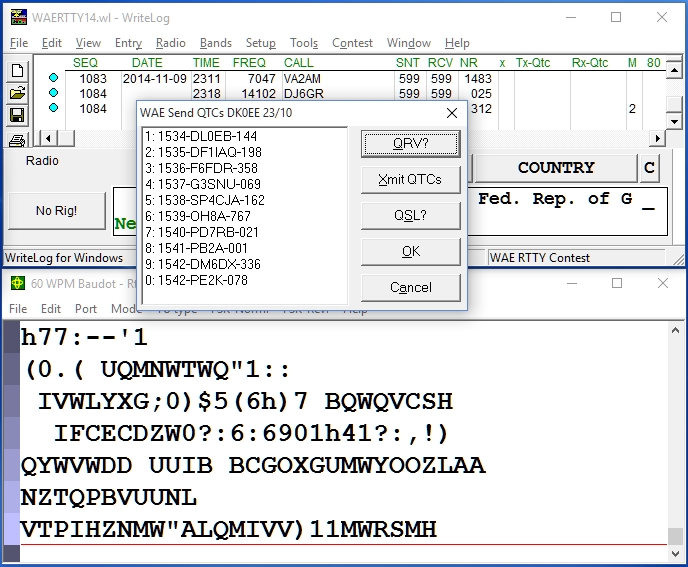Open the Contest menu
Screen dimensions: 688x567
pyautogui.click(x=352, y=43)
